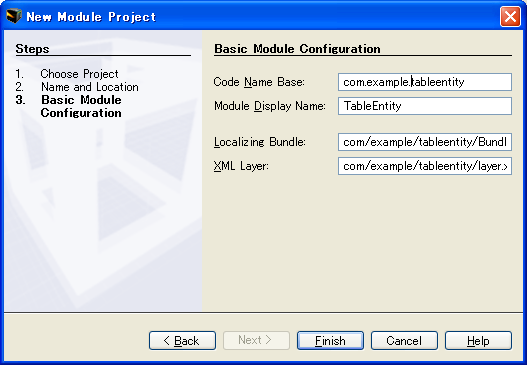Image resolution: width=527 pixels, height=365 pixels.
Task: Select the Localizing Bundle path field
Action: click(x=425, y=142)
